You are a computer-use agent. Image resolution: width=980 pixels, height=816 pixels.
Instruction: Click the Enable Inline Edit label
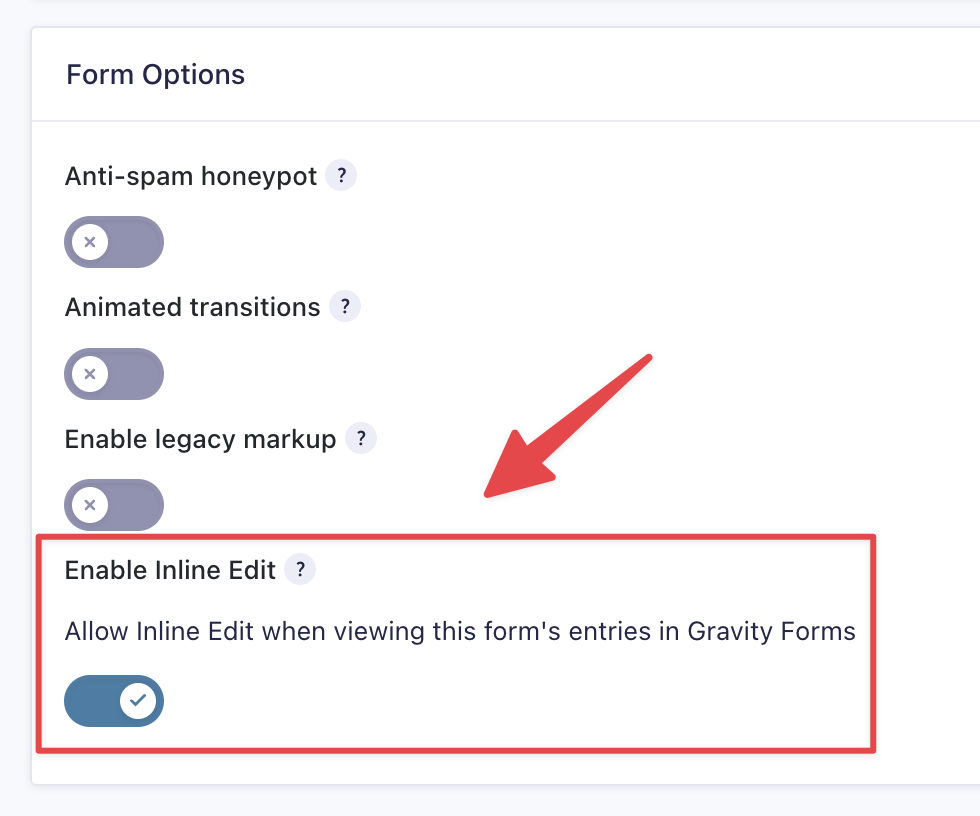[x=170, y=570]
